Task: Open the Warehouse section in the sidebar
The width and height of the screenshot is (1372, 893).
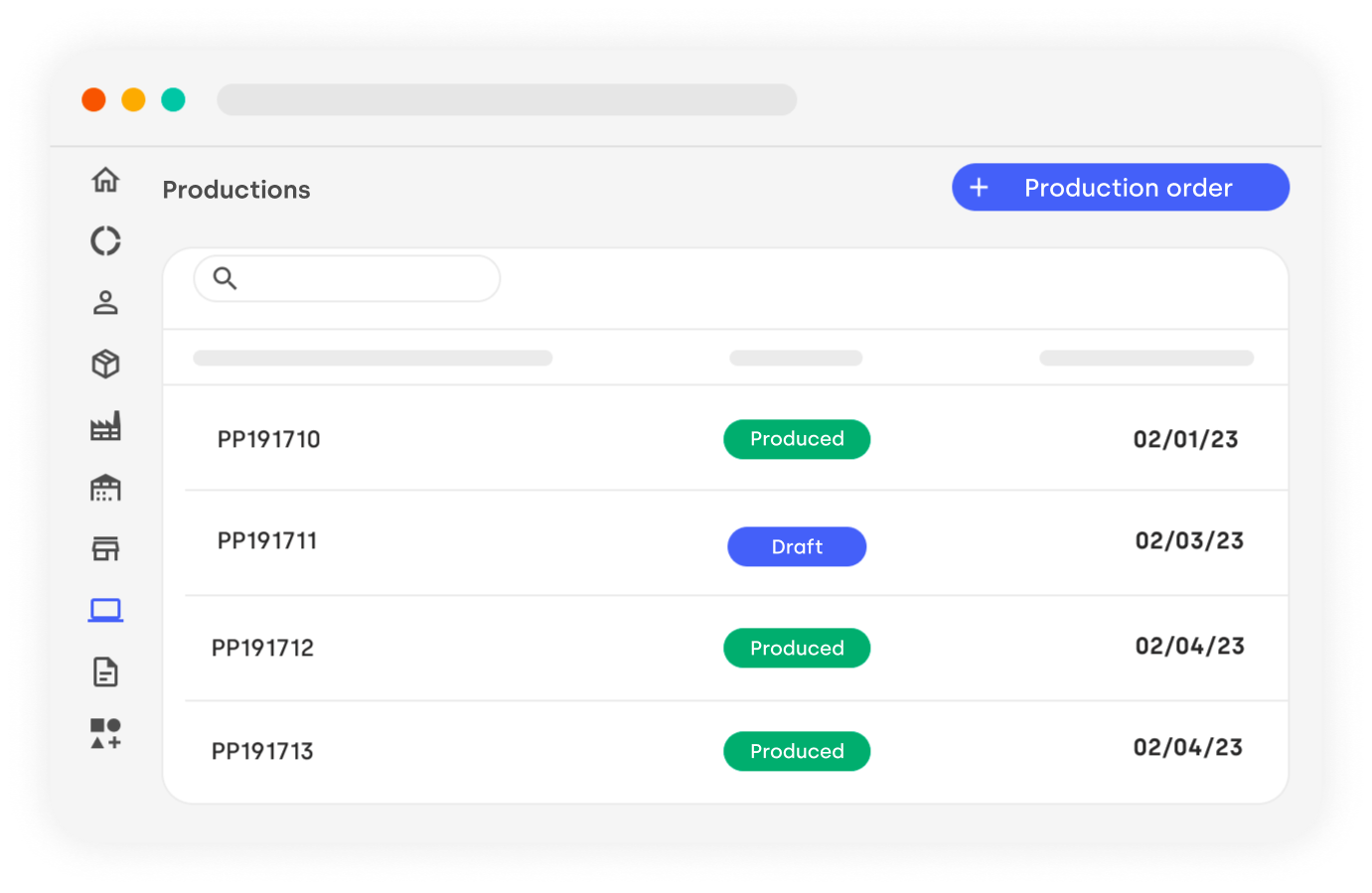Action: pos(106,488)
